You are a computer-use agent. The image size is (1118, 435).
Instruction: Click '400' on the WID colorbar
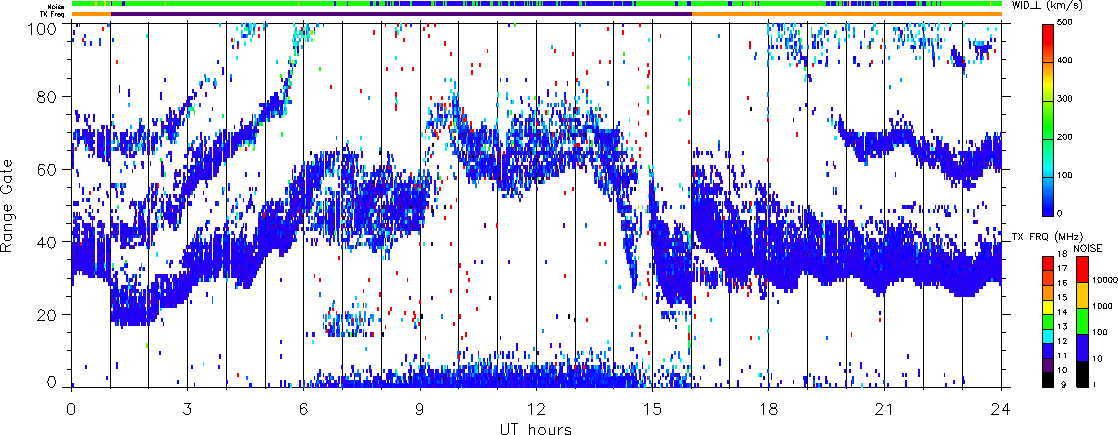(1067, 62)
